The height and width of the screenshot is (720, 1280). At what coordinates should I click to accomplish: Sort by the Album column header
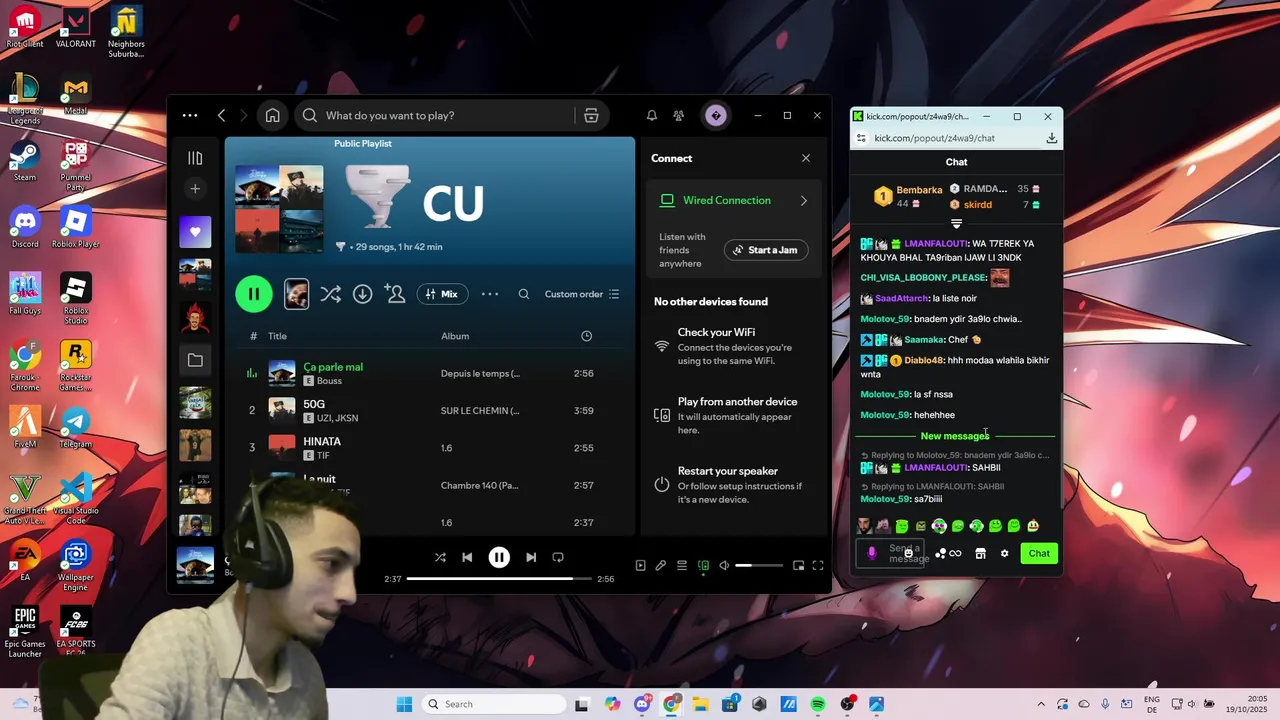coord(455,336)
